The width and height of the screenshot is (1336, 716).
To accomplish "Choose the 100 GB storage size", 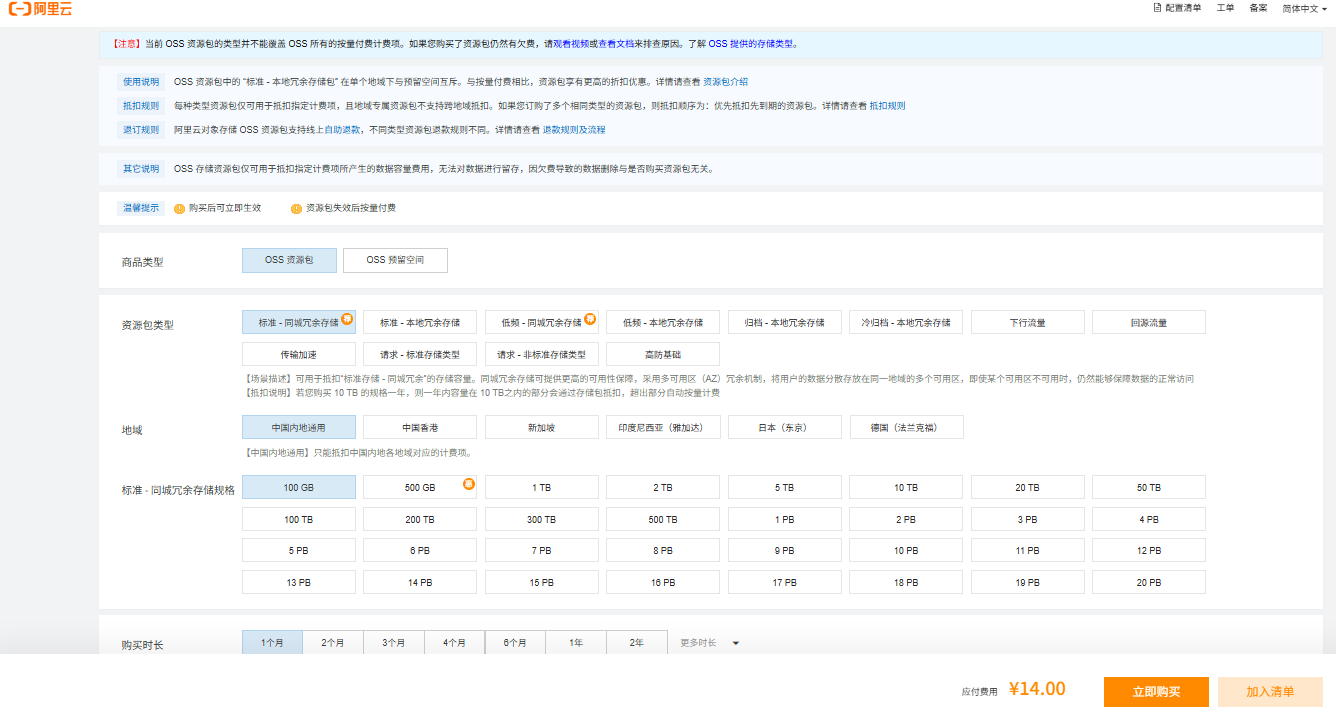I will [x=299, y=487].
